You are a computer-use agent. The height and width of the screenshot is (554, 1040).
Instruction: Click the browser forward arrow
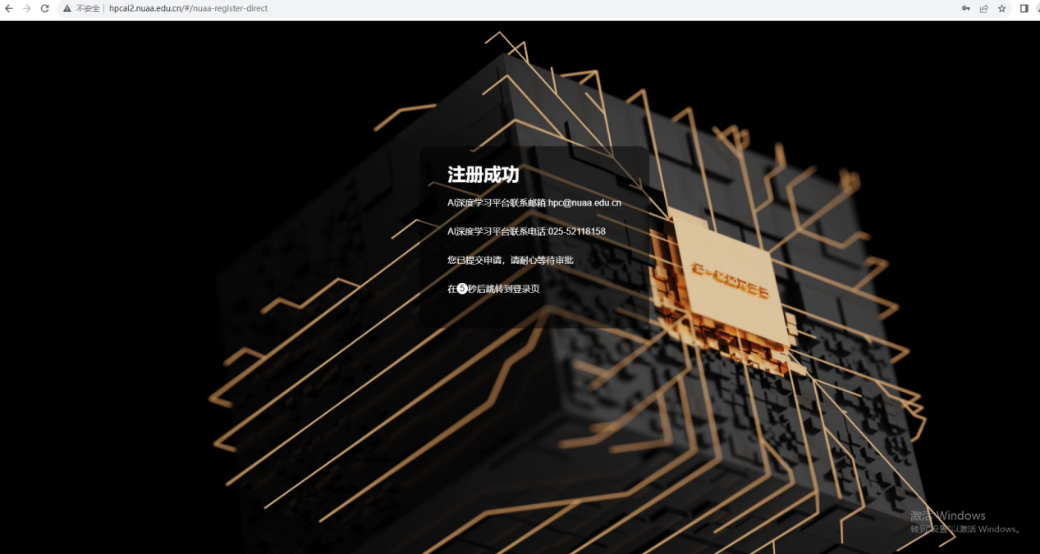27,8
